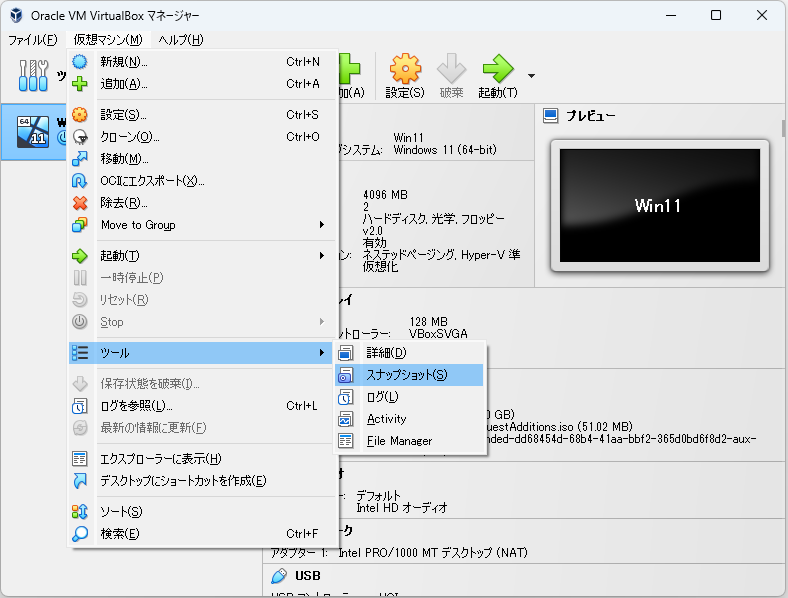Choose 追加(A)... from the menu

pos(200,84)
